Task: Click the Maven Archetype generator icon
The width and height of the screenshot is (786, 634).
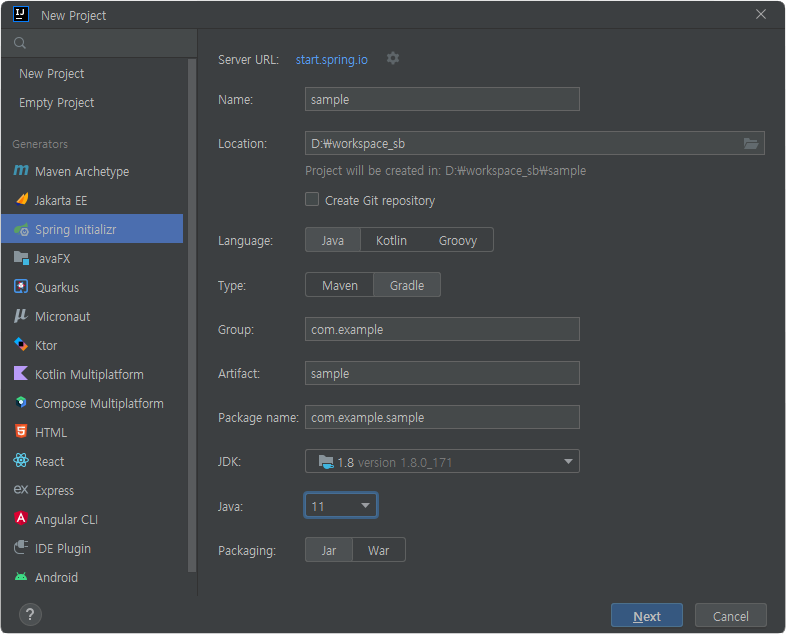Action: (21, 171)
